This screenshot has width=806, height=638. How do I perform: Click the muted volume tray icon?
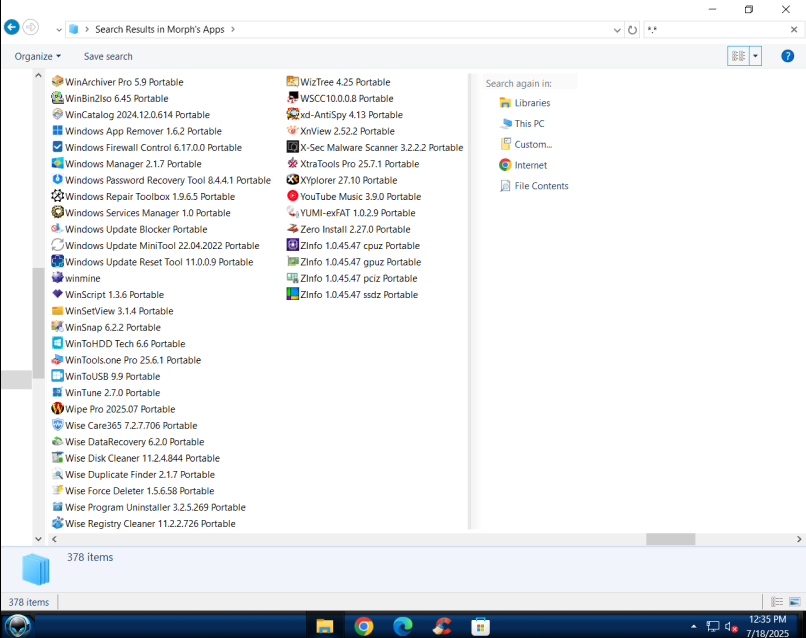pyautogui.click(x=731, y=626)
